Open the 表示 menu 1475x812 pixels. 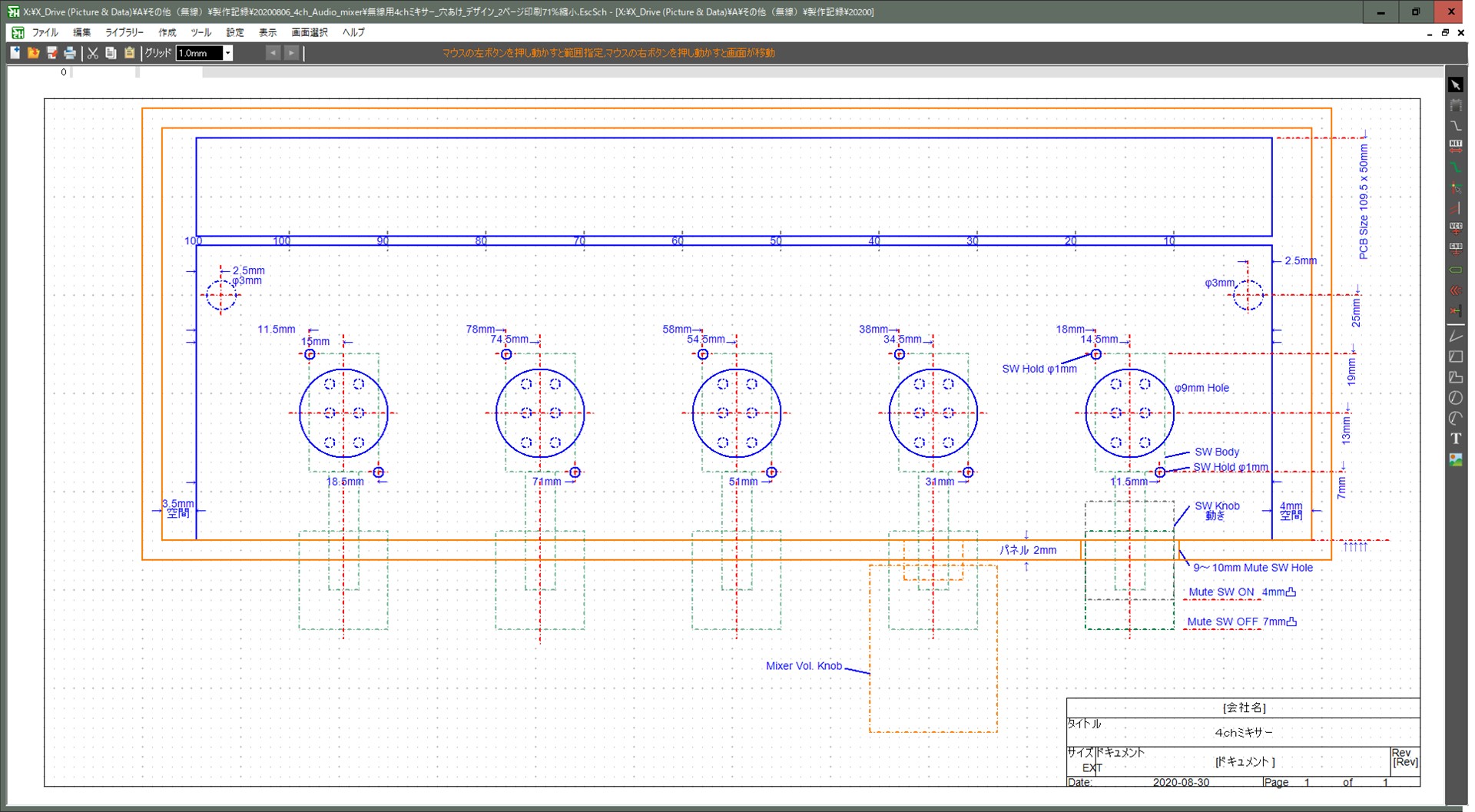pos(267,32)
